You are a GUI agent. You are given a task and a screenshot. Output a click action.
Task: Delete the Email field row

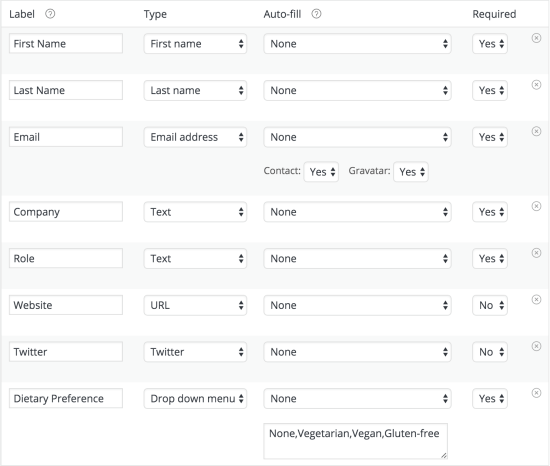pos(536,131)
